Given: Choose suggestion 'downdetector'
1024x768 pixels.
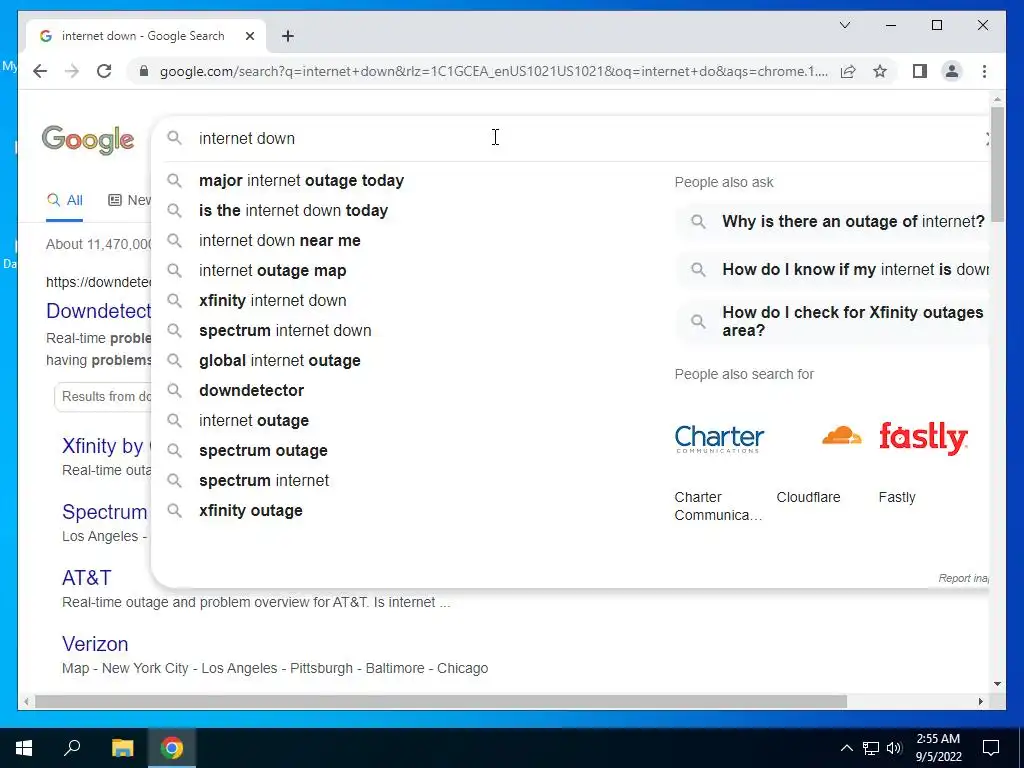Looking at the screenshot, I should coord(251,391).
